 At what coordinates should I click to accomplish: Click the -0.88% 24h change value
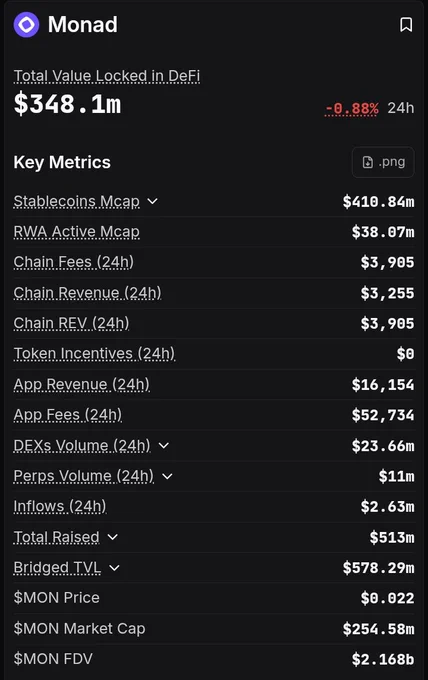[352, 108]
